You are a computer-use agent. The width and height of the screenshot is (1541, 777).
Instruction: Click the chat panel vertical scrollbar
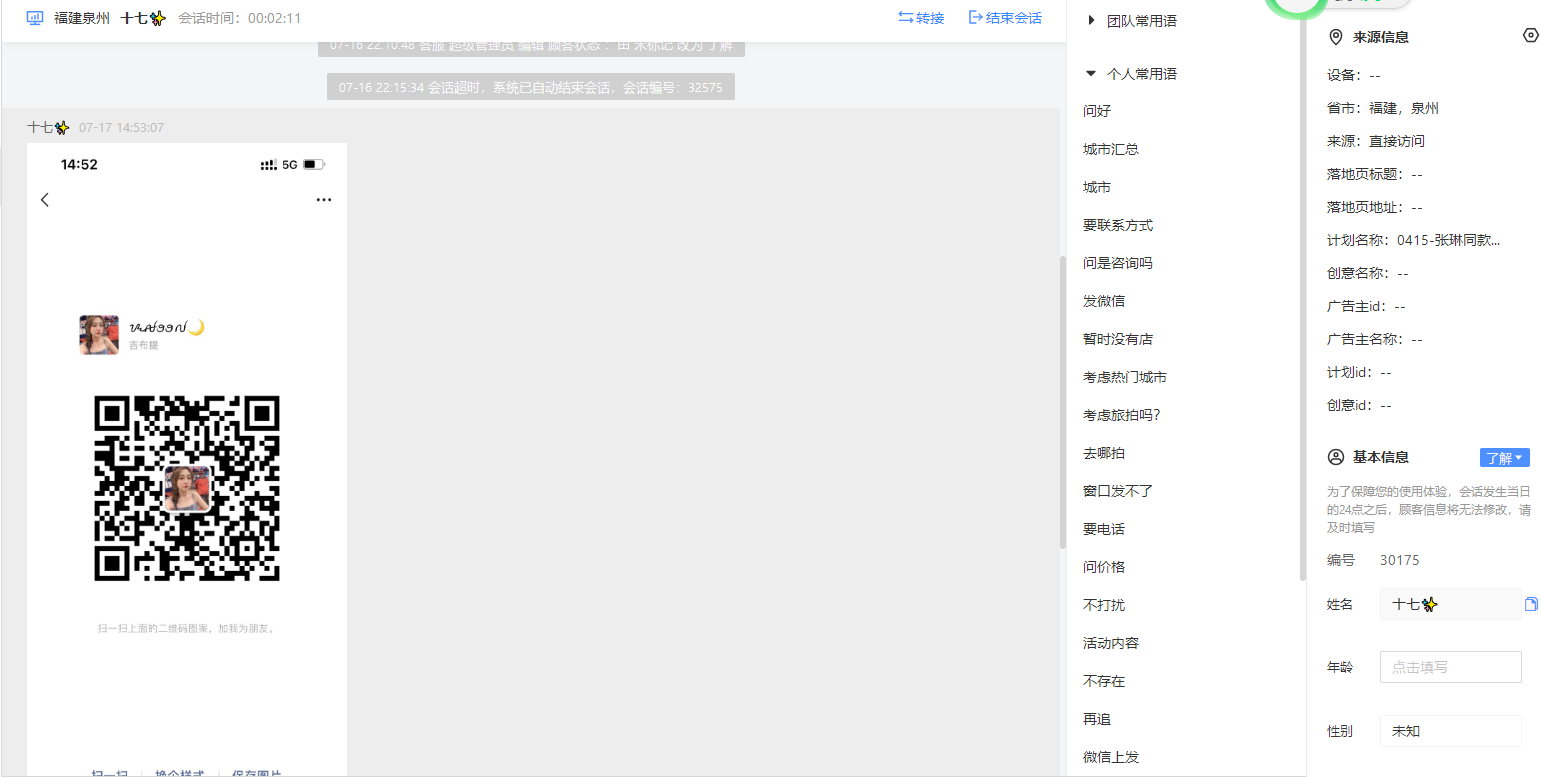pyautogui.click(x=1062, y=401)
